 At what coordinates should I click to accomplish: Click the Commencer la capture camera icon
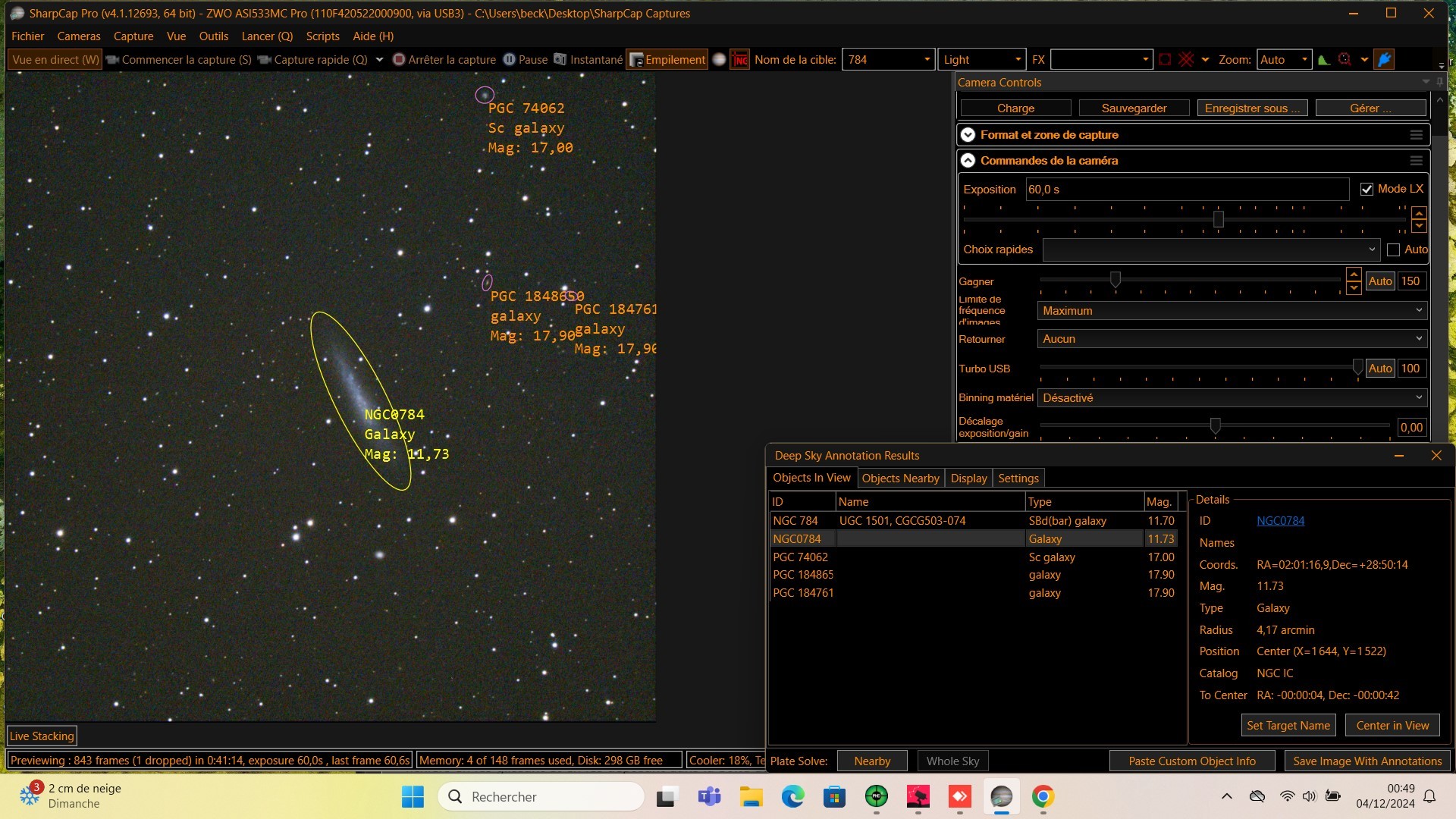point(112,60)
